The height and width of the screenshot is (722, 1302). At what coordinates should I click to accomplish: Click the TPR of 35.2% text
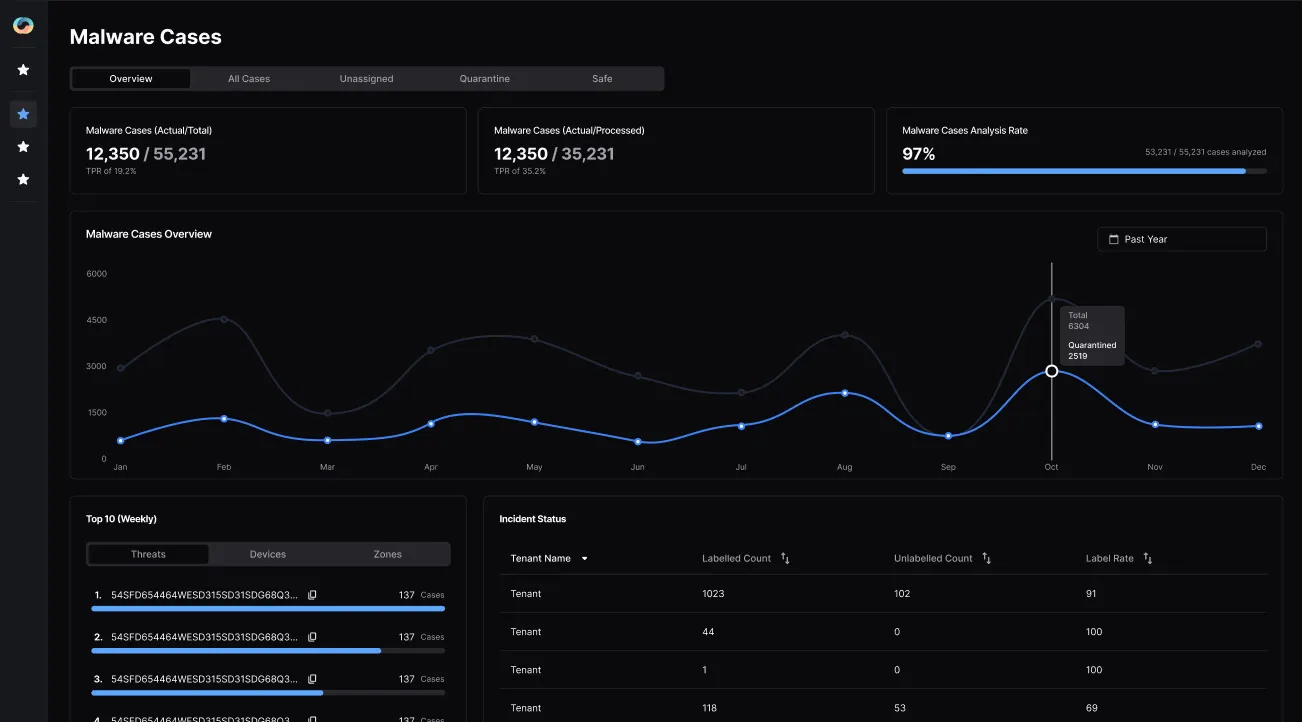pyautogui.click(x=520, y=172)
